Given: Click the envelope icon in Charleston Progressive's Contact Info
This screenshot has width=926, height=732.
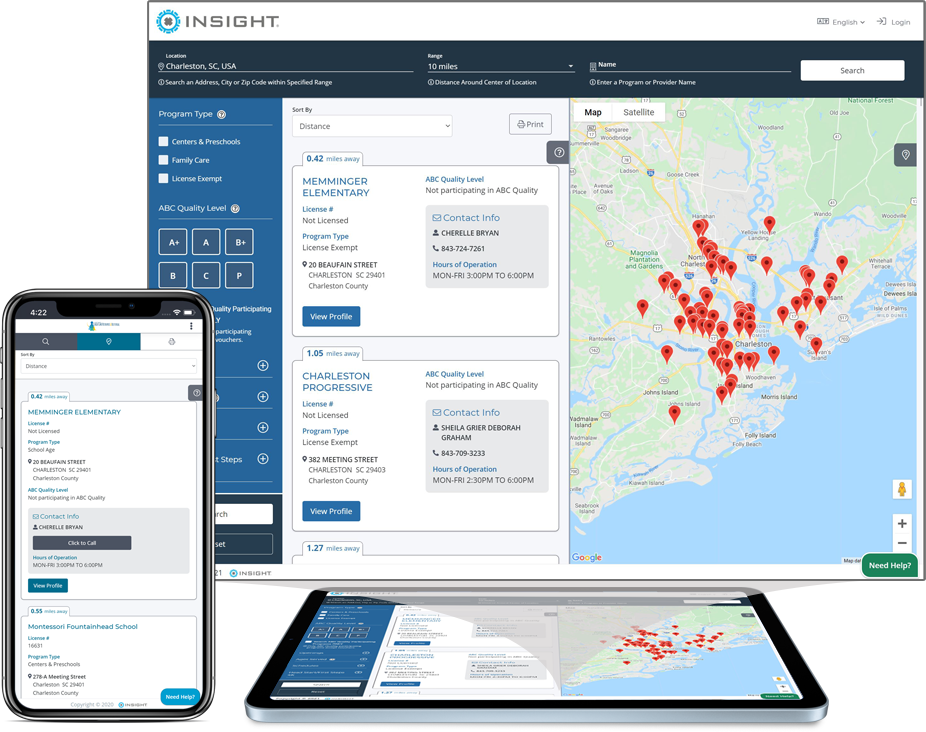Looking at the screenshot, I should point(437,413).
